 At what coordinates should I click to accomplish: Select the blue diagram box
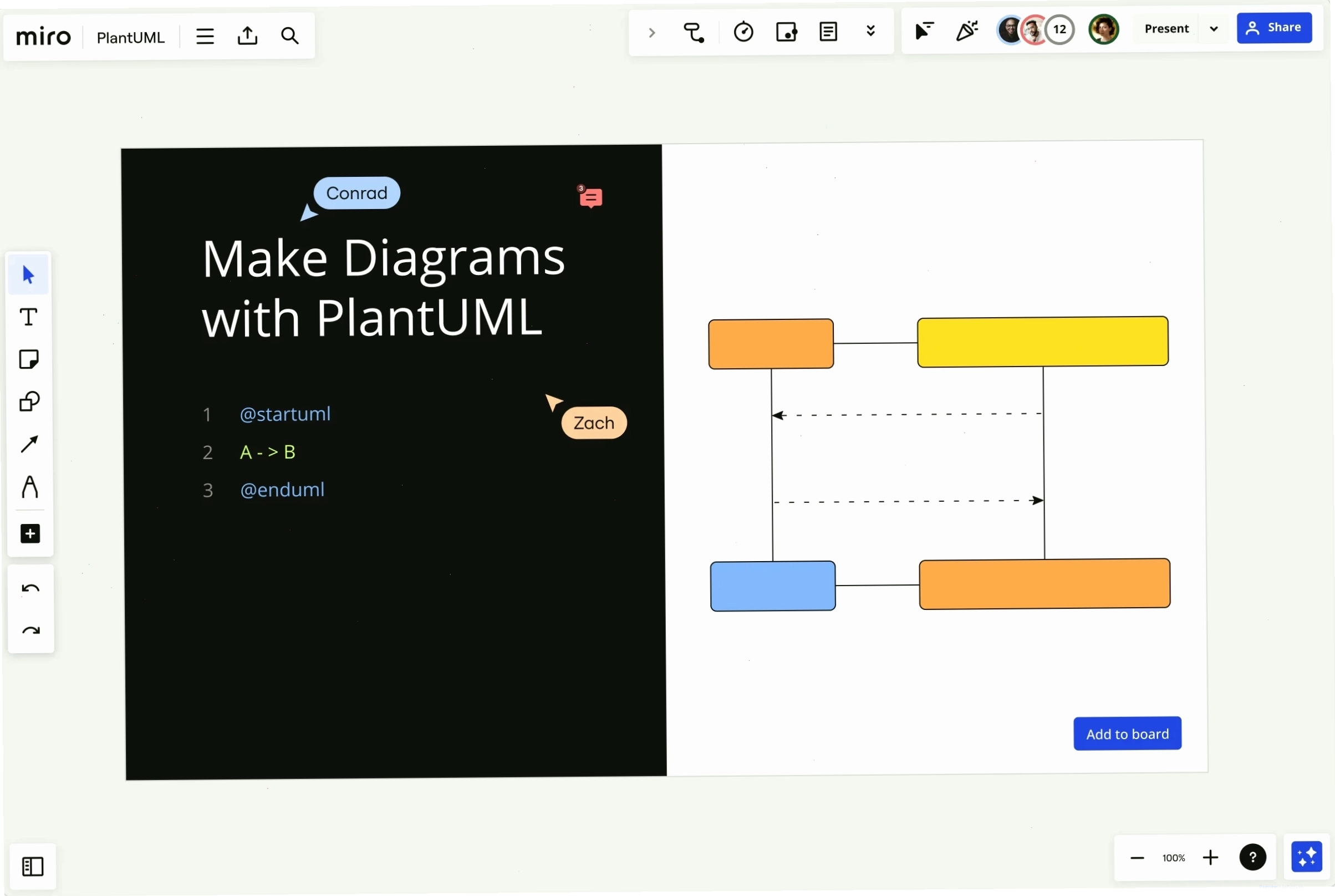pos(772,586)
